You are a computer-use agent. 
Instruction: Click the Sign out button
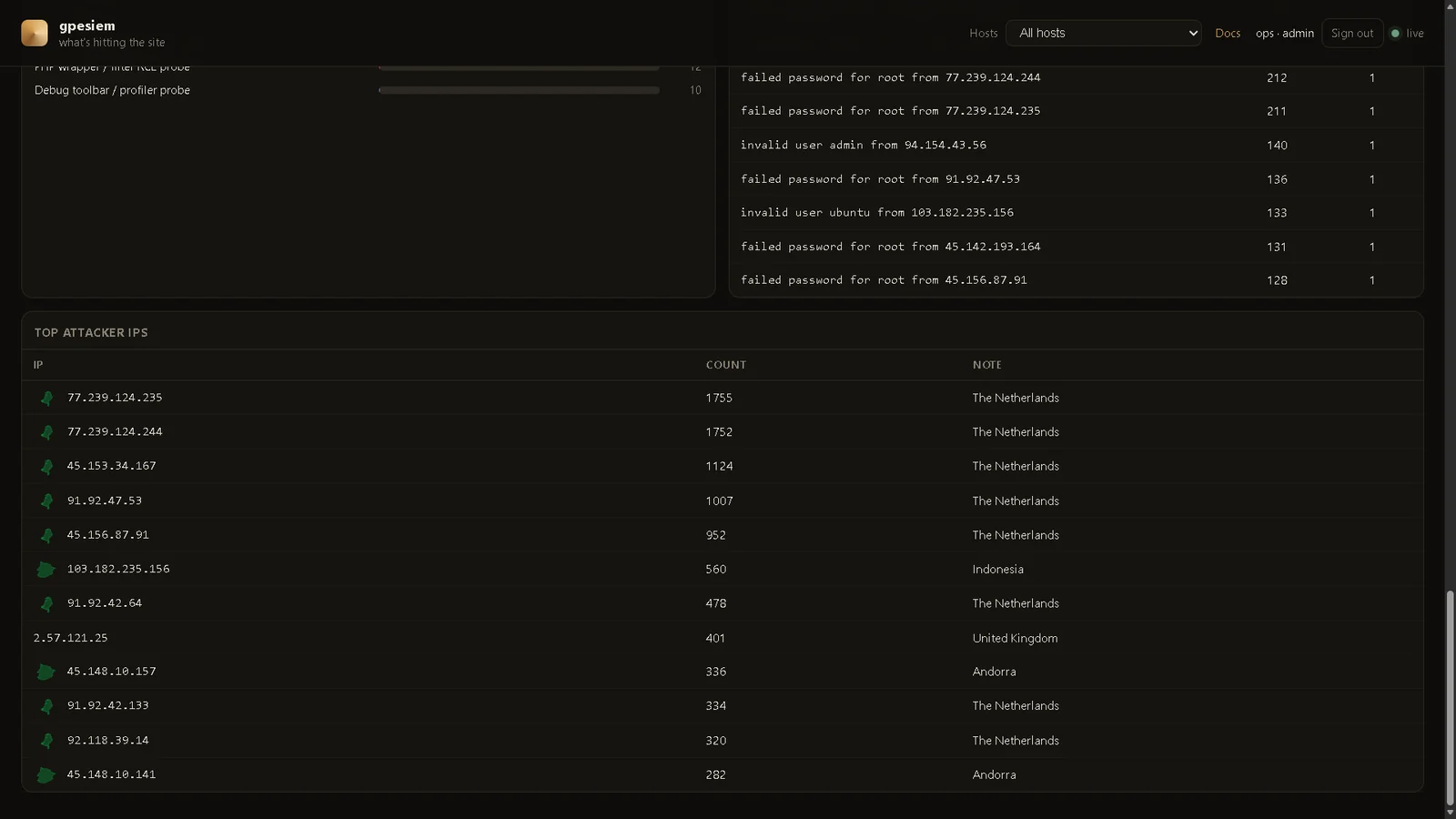point(1352,33)
